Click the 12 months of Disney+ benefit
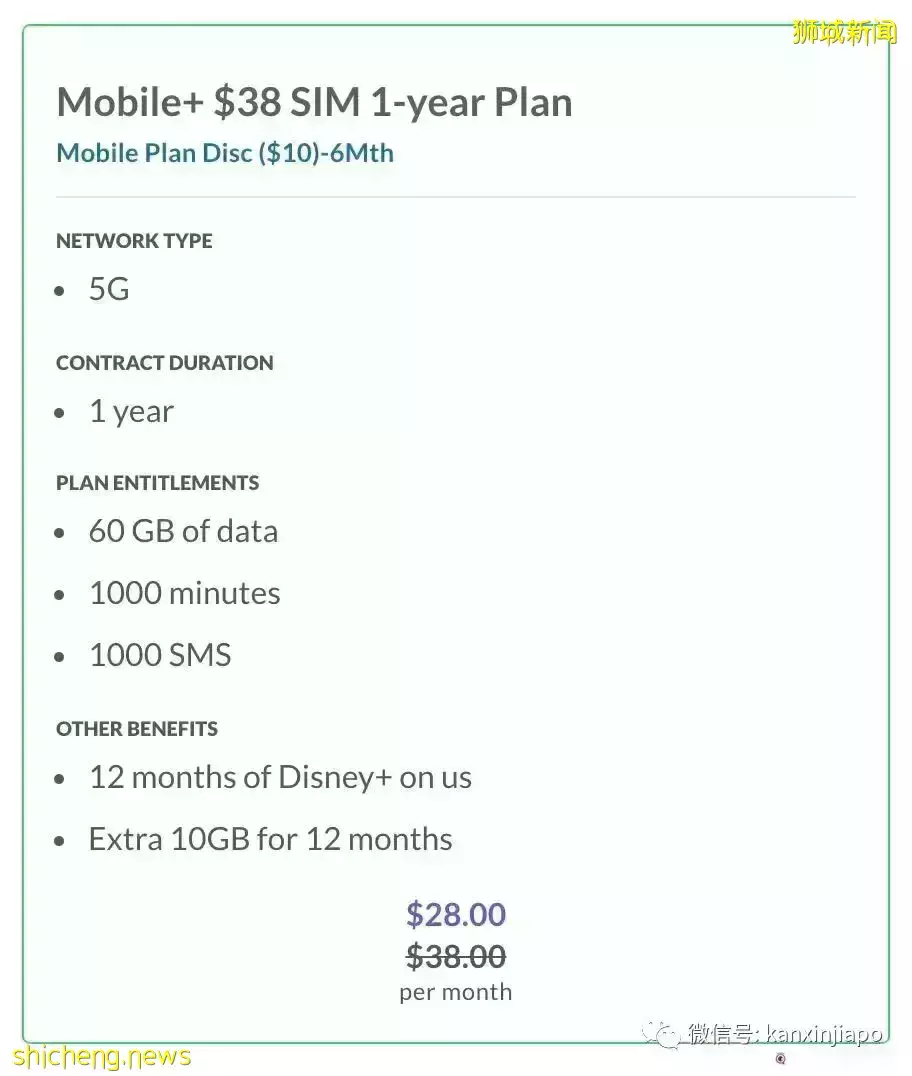 [x=280, y=777]
